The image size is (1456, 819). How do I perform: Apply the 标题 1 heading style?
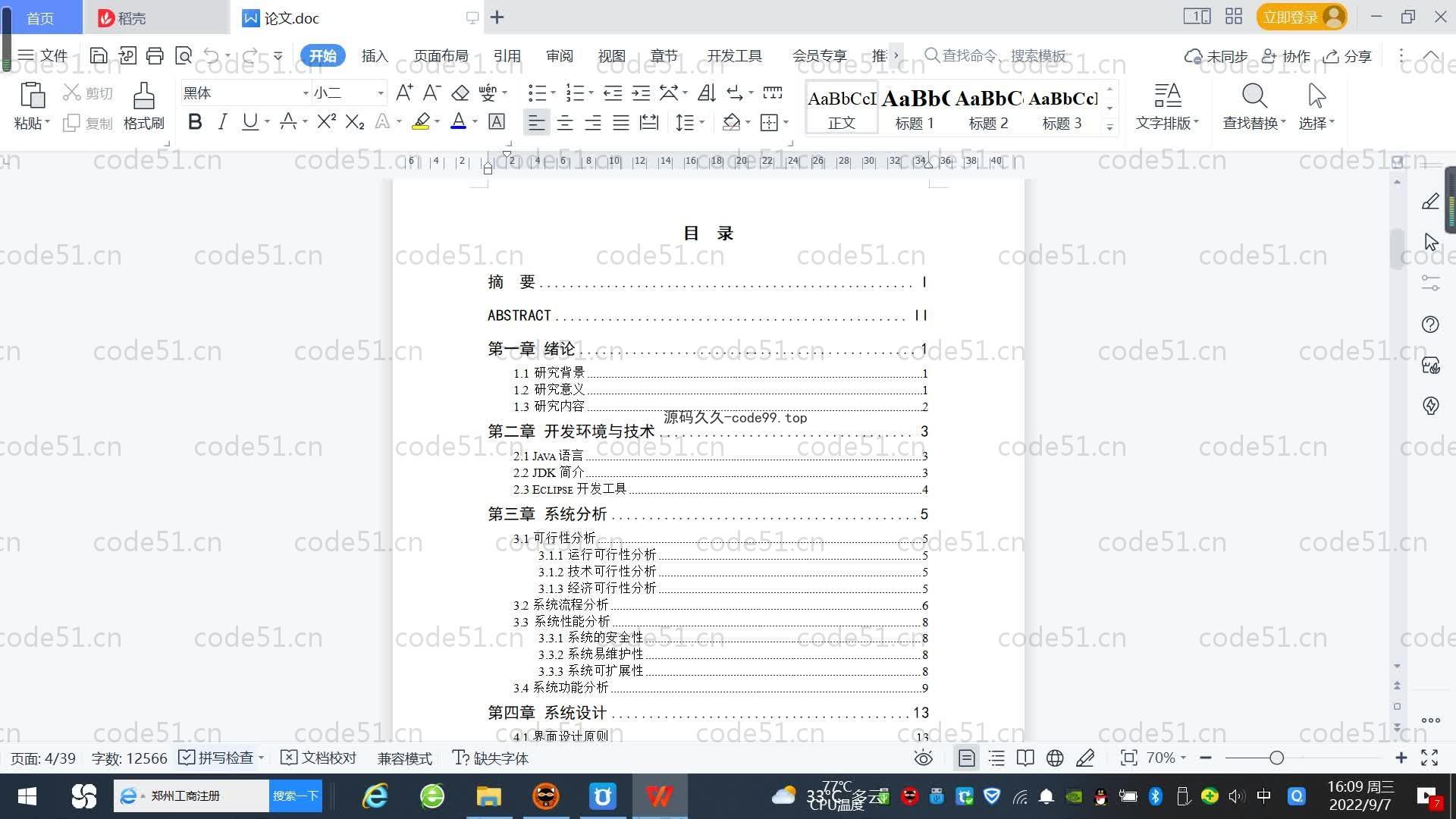915,108
